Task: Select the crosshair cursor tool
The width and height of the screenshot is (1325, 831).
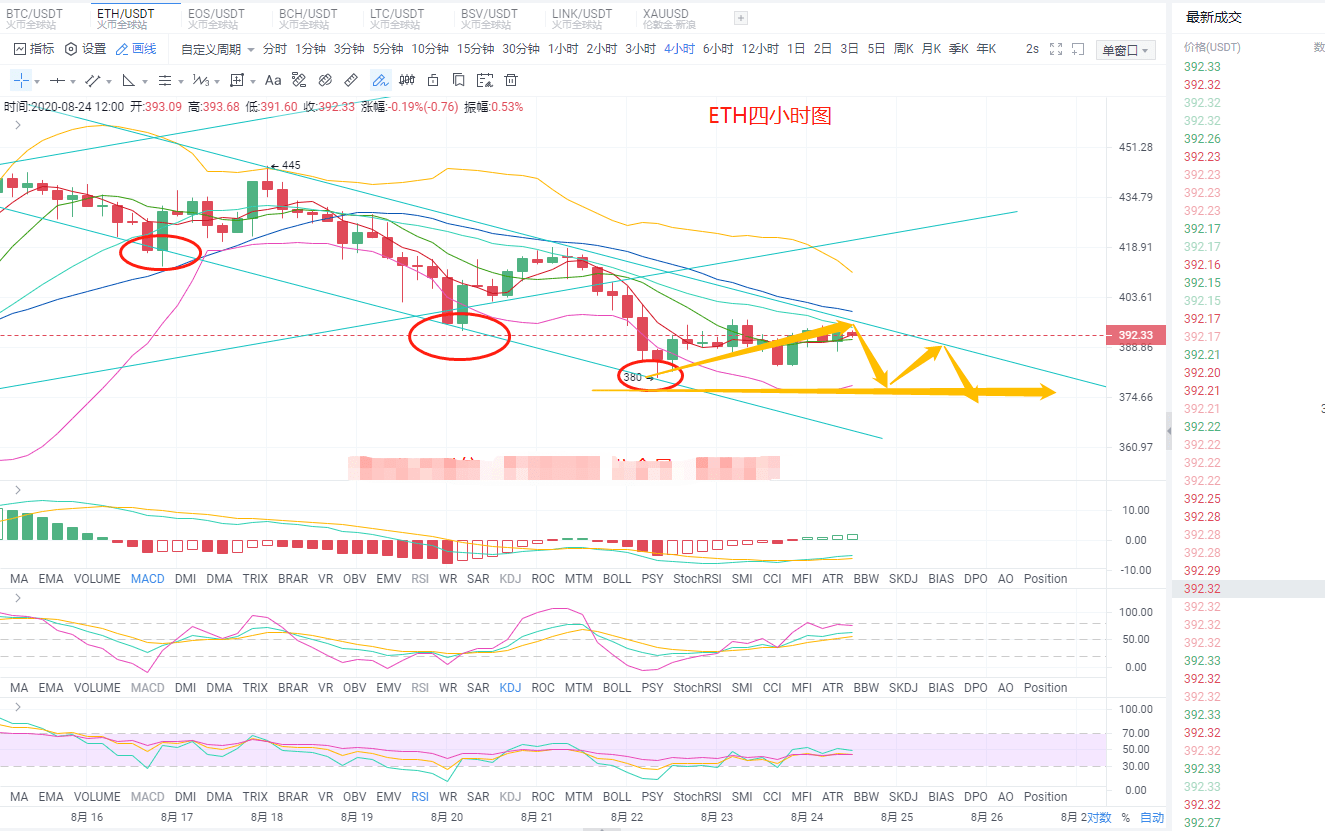Action: pos(20,80)
